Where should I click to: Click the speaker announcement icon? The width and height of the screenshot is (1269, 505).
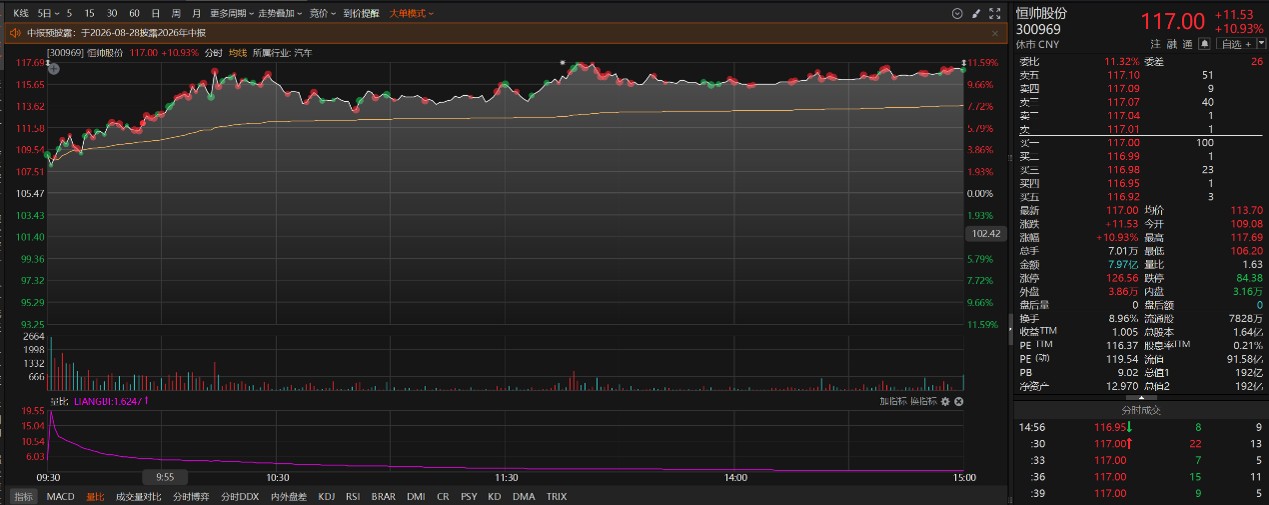[14, 33]
